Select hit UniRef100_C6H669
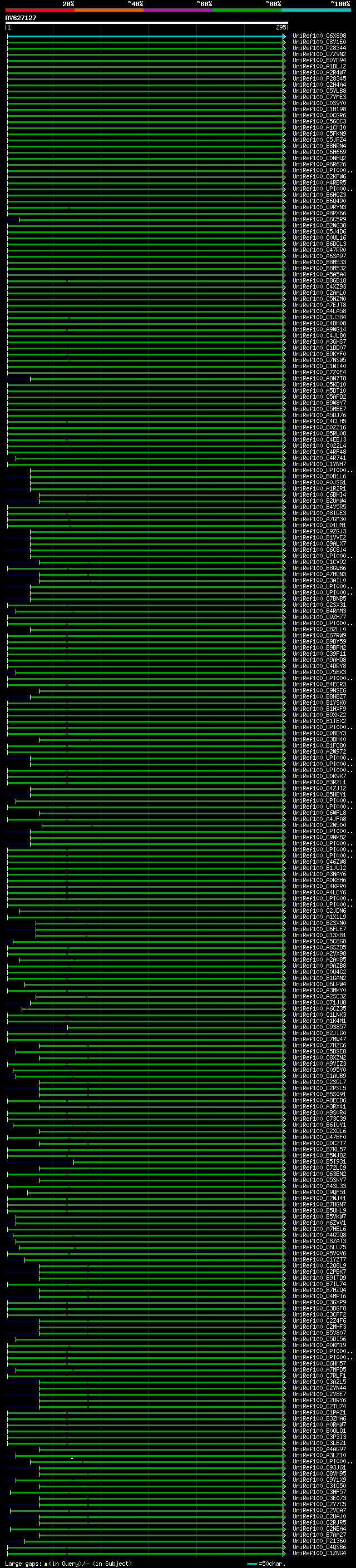The height and width of the screenshot is (1568, 356). [319, 152]
